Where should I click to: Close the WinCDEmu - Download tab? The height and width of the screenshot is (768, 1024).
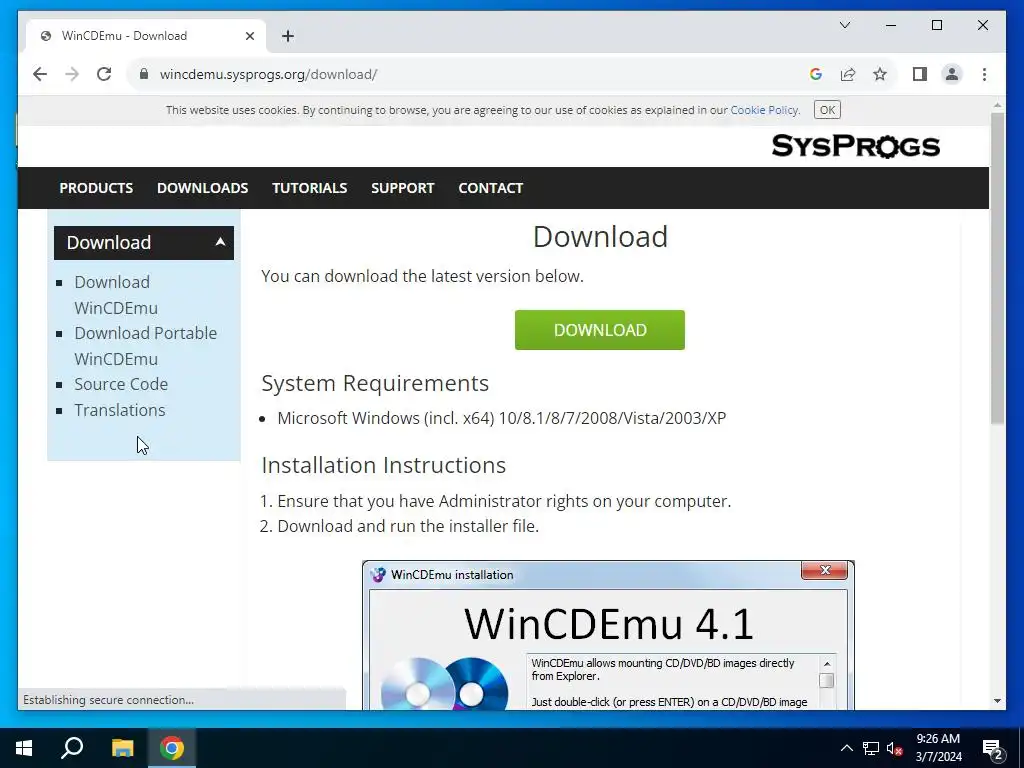coord(249,36)
